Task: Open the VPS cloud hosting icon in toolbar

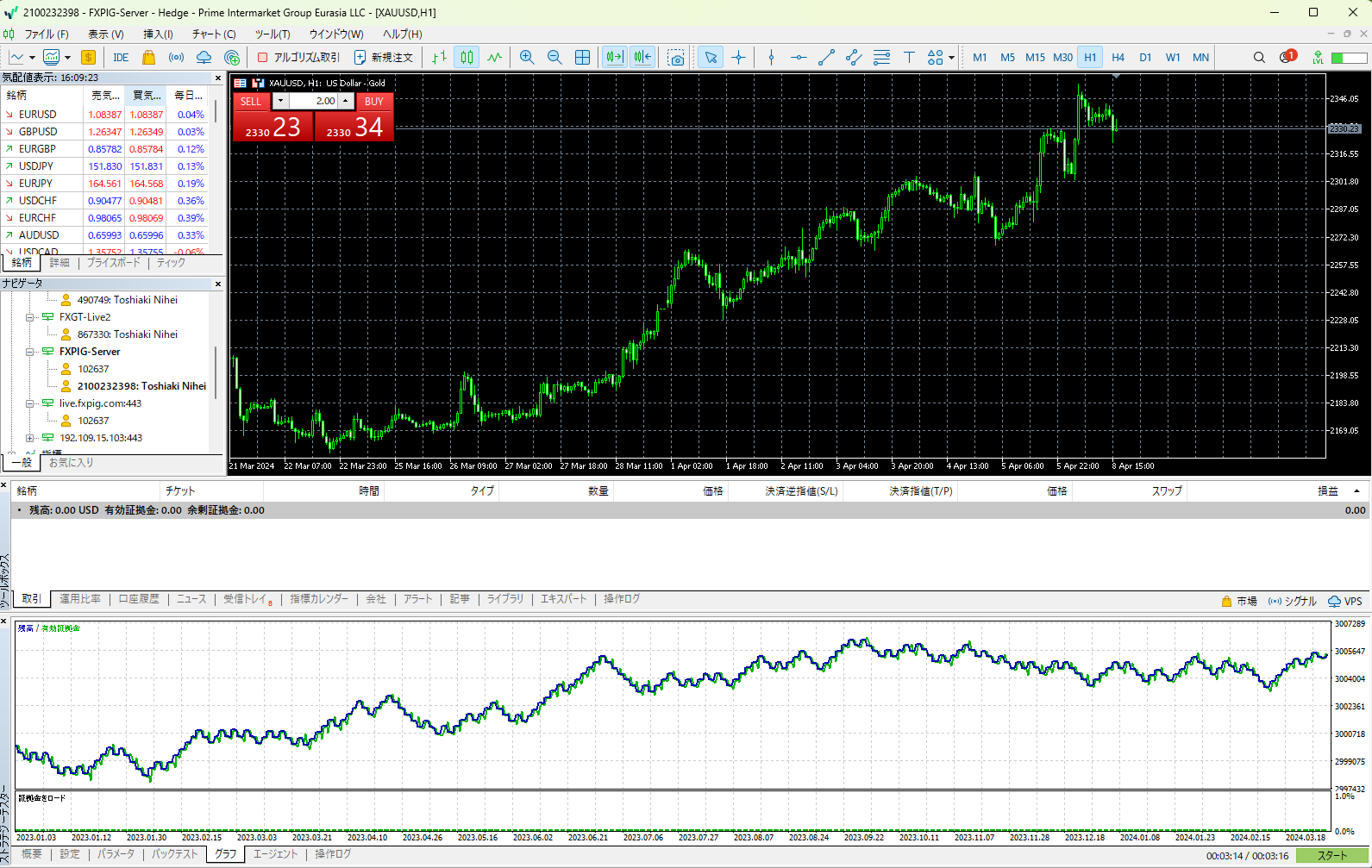Action: coord(204,58)
